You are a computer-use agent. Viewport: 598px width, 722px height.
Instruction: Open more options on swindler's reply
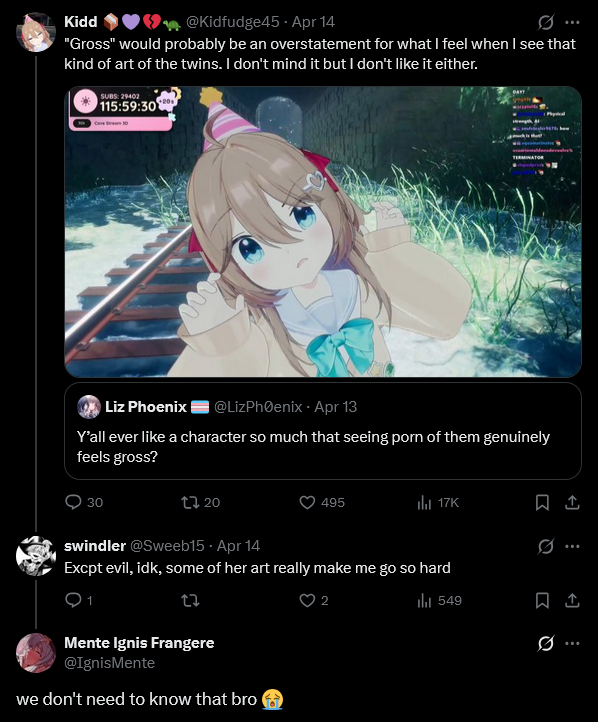click(572, 547)
